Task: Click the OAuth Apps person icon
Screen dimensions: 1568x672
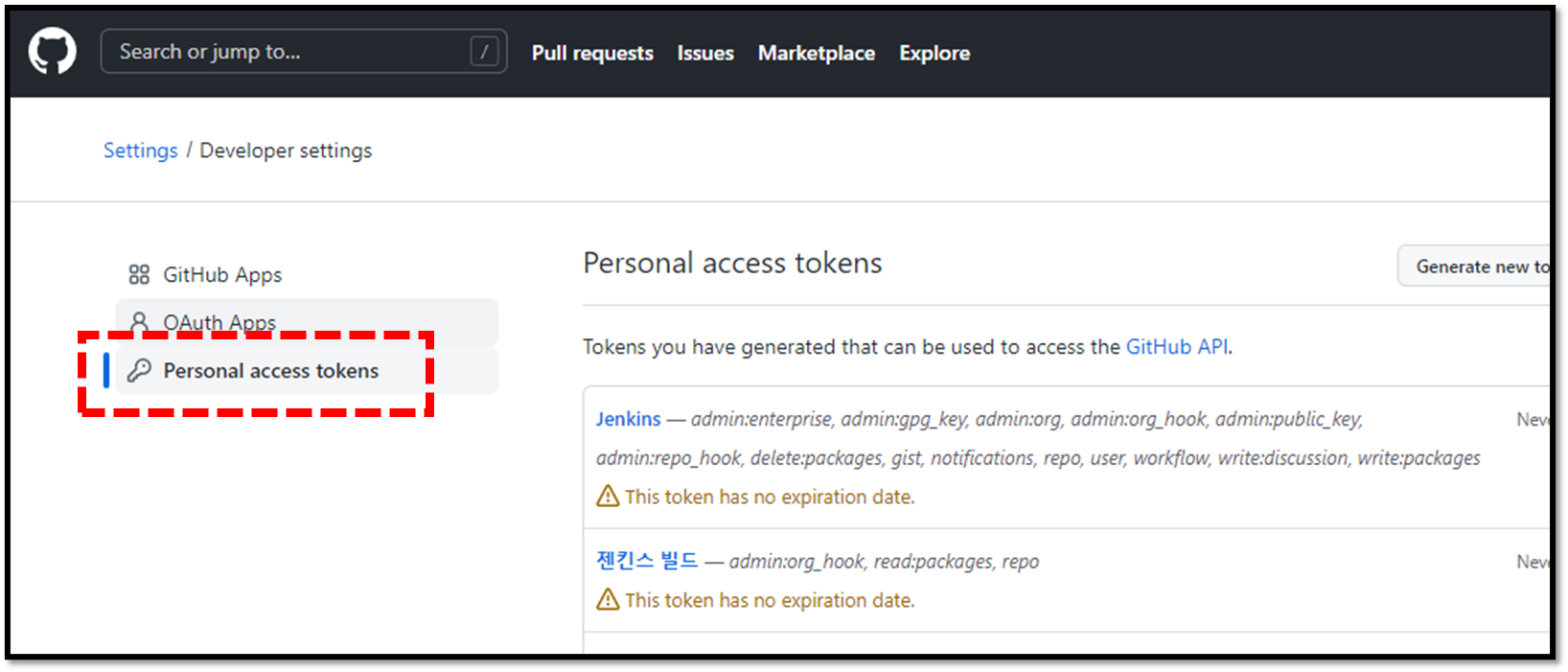Action: pyautogui.click(x=139, y=321)
